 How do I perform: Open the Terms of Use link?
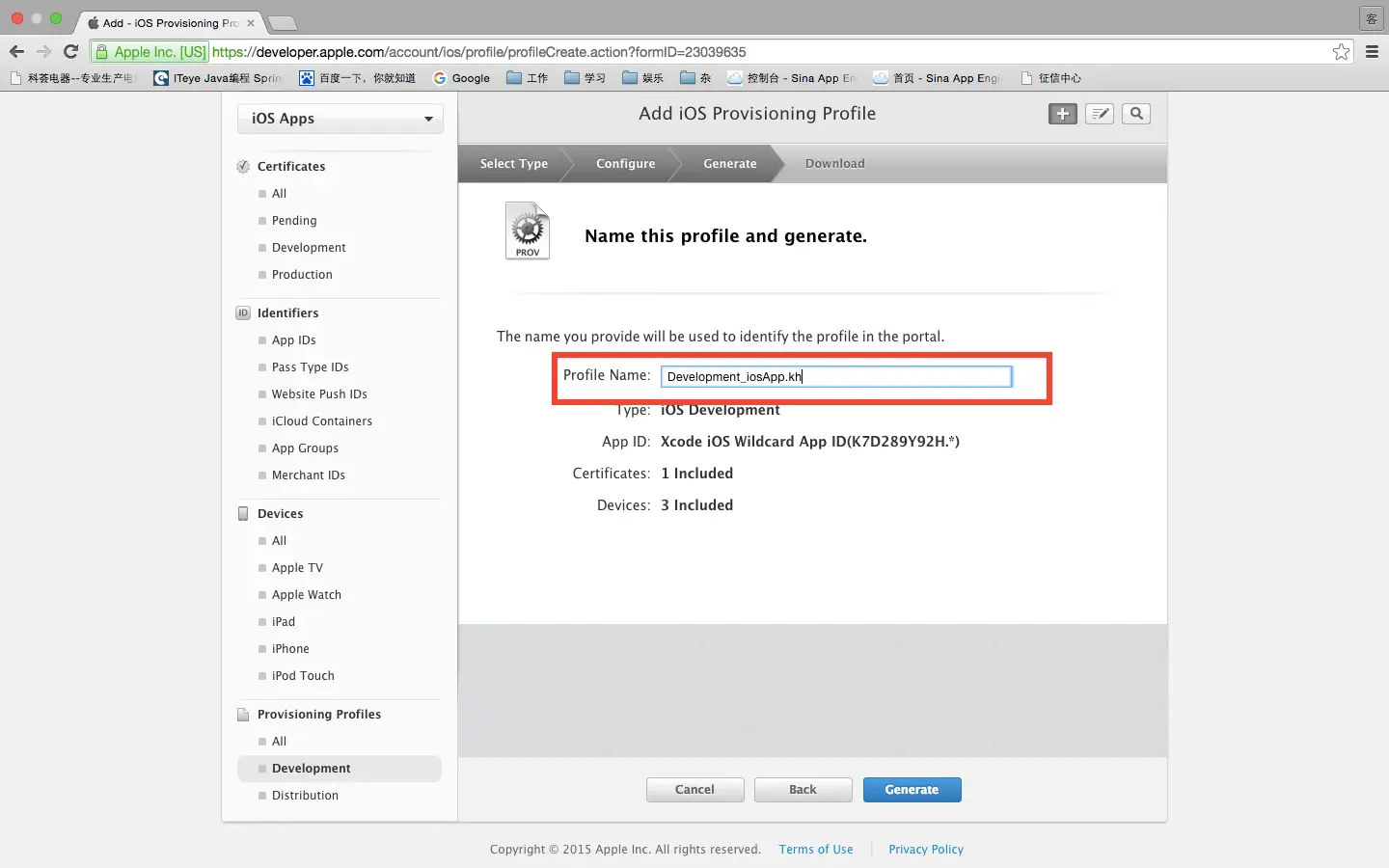click(816, 850)
